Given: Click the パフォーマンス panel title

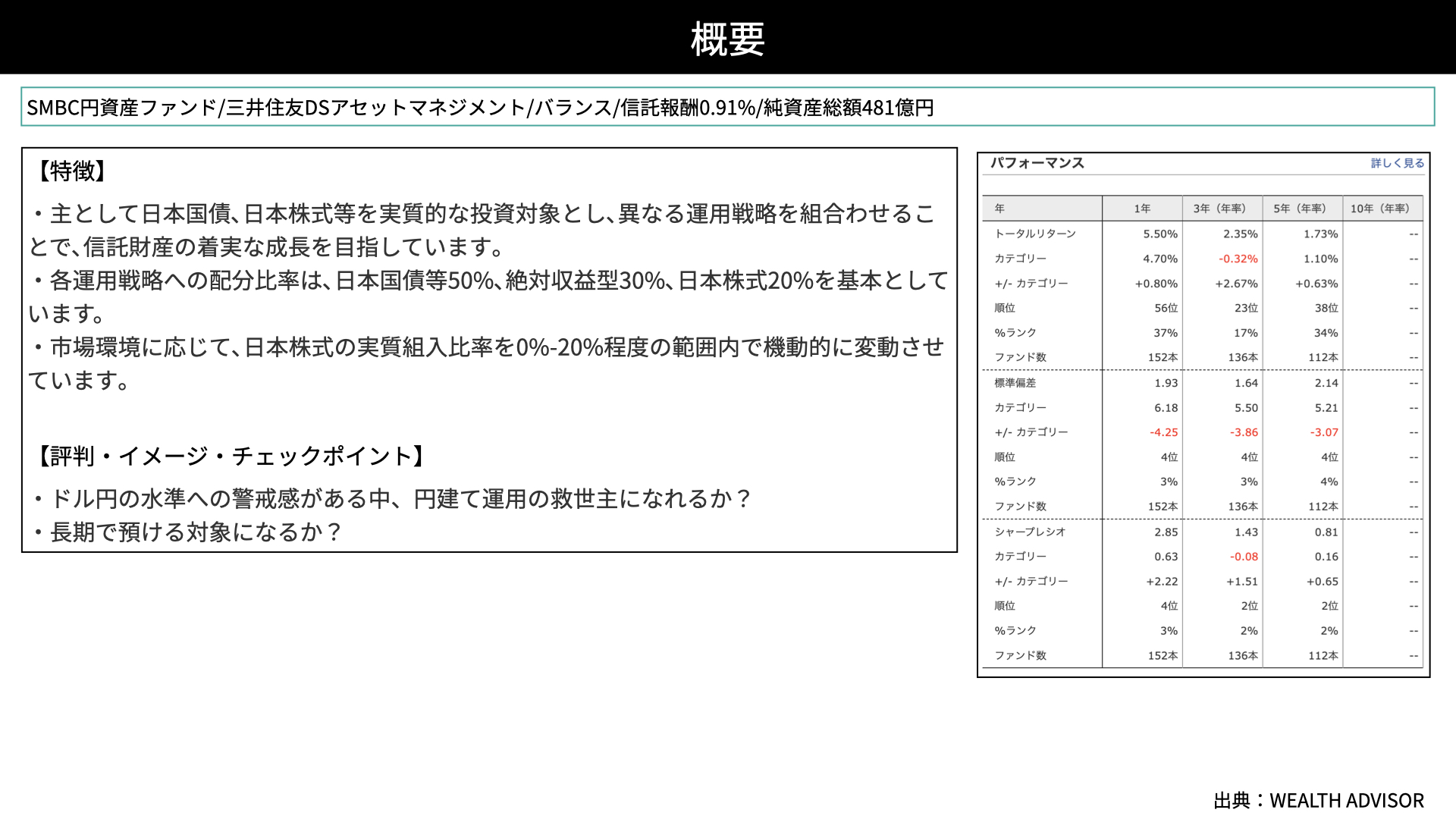Looking at the screenshot, I should click(x=1037, y=163).
